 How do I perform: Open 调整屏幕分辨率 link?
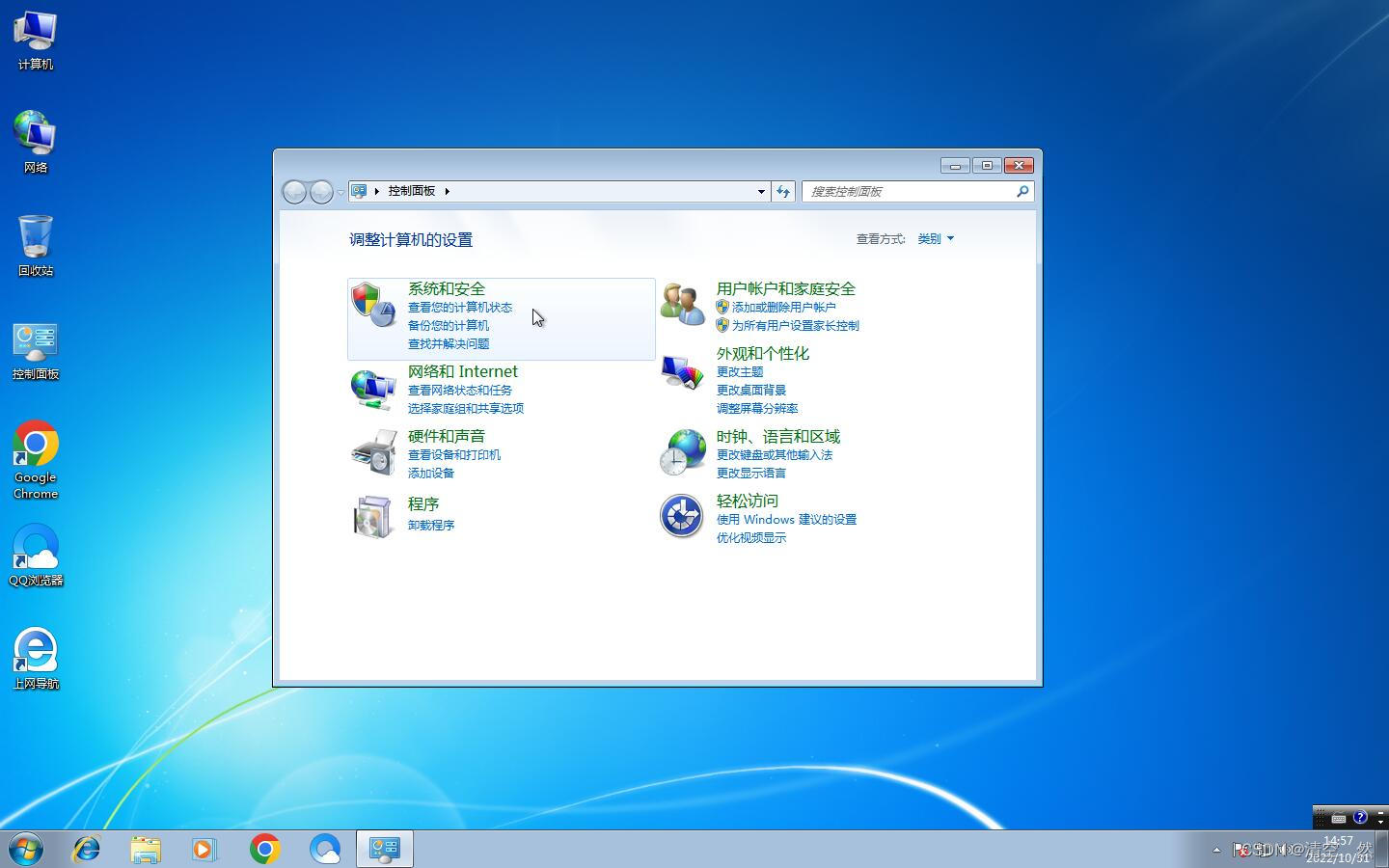point(757,408)
